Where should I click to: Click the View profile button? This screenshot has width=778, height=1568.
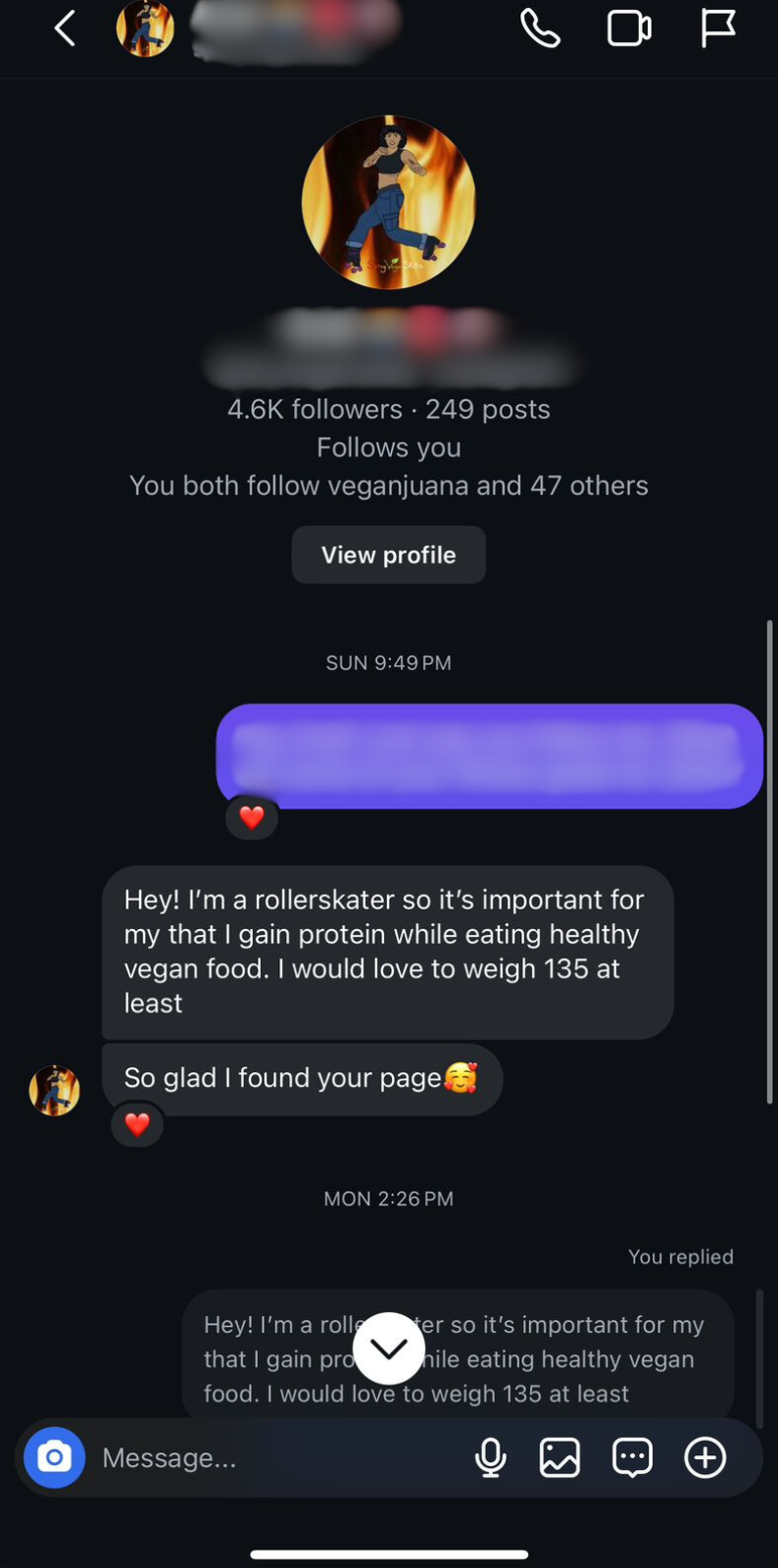tap(388, 555)
